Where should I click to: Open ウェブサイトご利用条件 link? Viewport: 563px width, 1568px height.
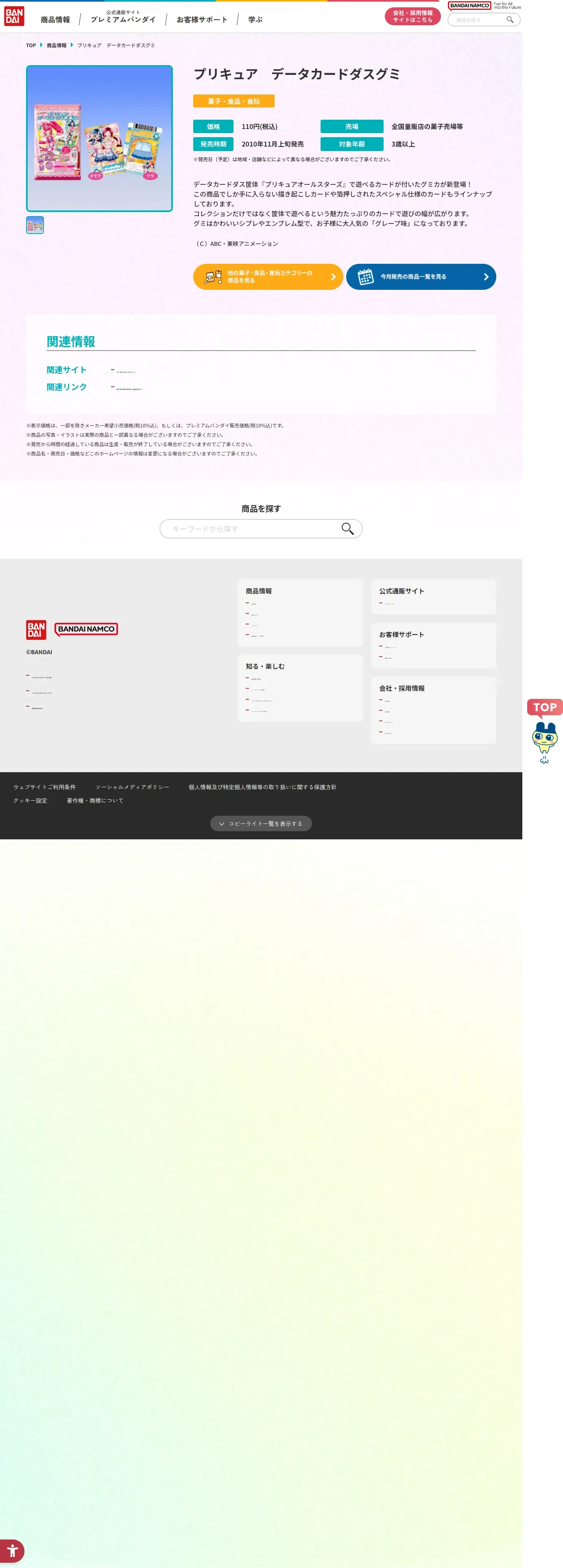point(45,787)
